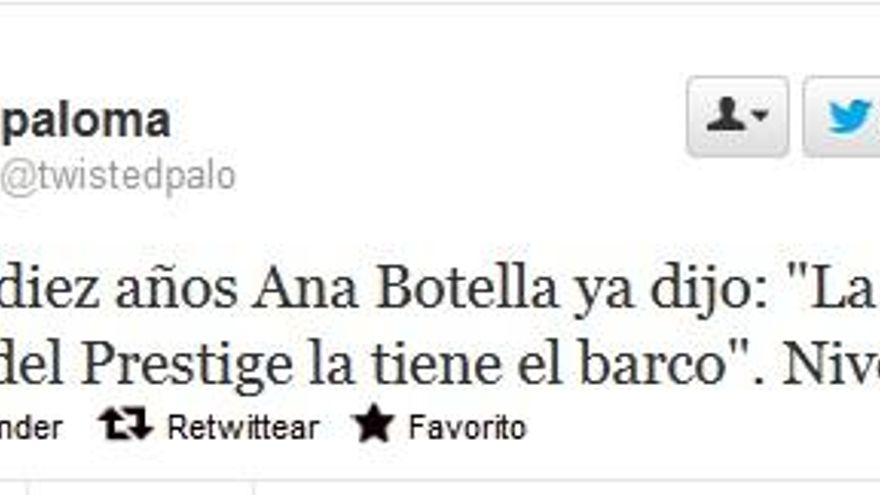Click the partially visible Responder link
Screen dimensions: 880x495
[30, 428]
